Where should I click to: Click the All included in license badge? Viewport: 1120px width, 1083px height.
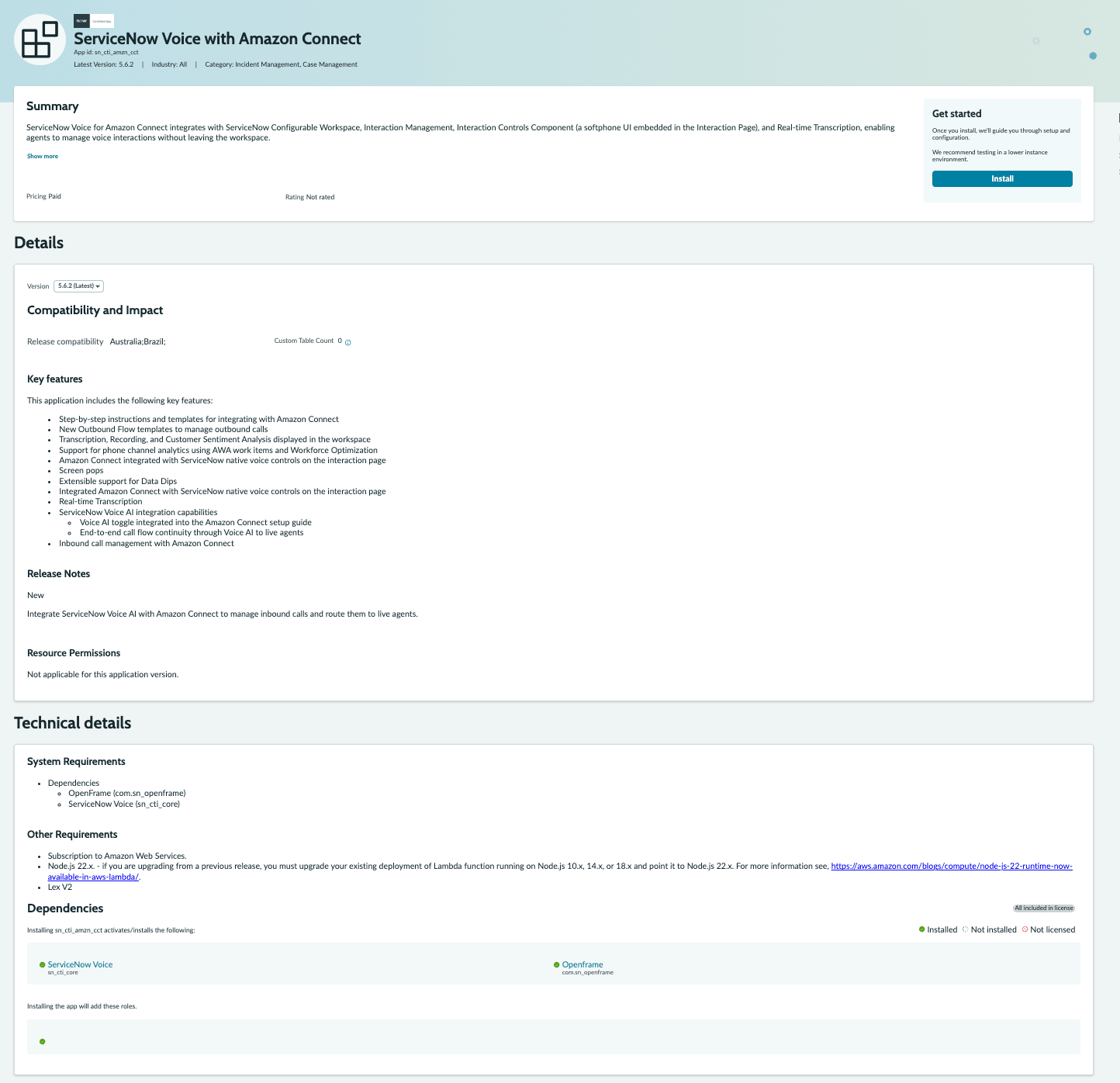pos(1044,908)
